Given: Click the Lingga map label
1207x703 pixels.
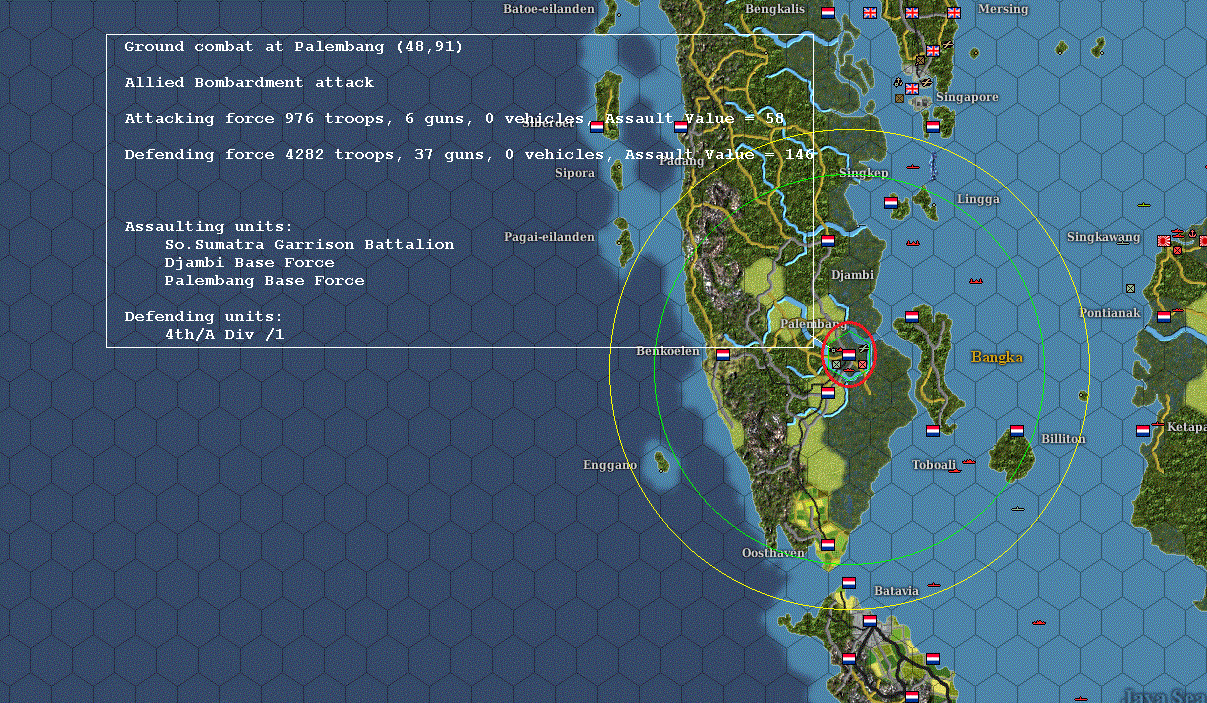Looking at the screenshot, I should 978,199.
